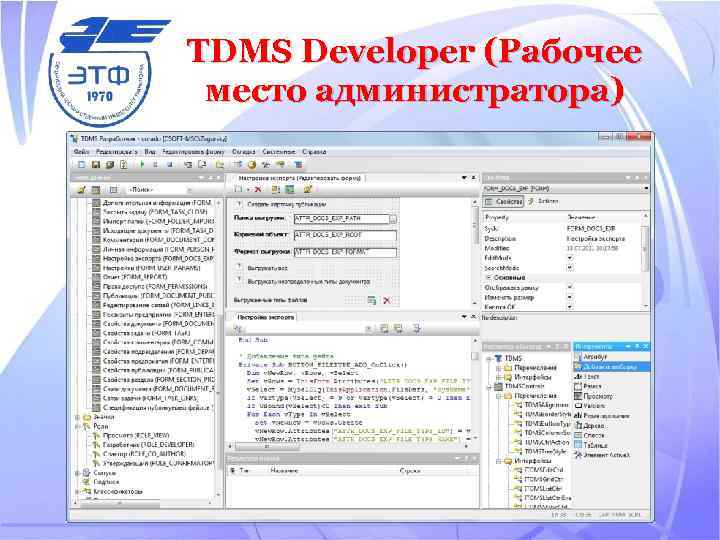Click the red X icon beside Выгружаемые типы файлов
Image resolution: width=720 pixels, height=540 pixels.
(387, 300)
